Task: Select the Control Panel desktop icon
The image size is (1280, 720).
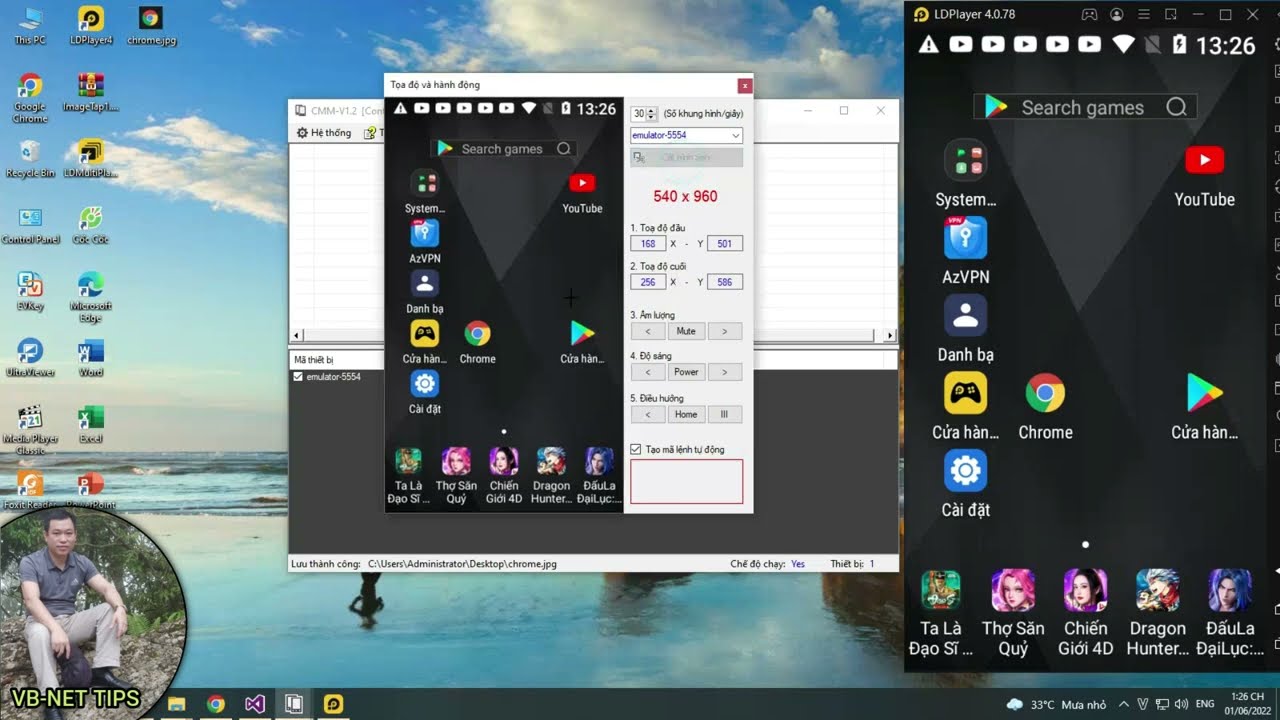Action: point(30,224)
